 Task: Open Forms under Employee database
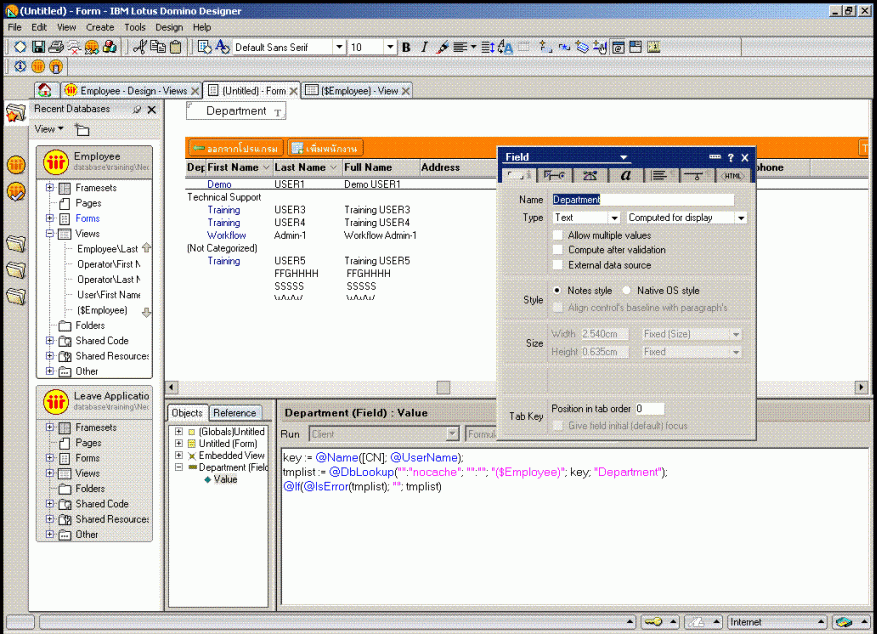pos(88,219)
